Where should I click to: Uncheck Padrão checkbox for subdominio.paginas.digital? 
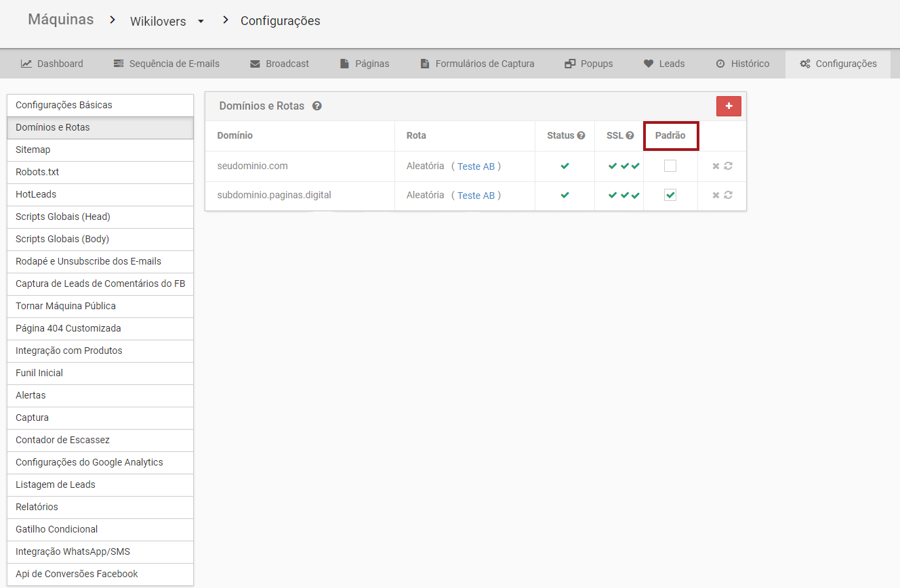[x=670, y=195]
